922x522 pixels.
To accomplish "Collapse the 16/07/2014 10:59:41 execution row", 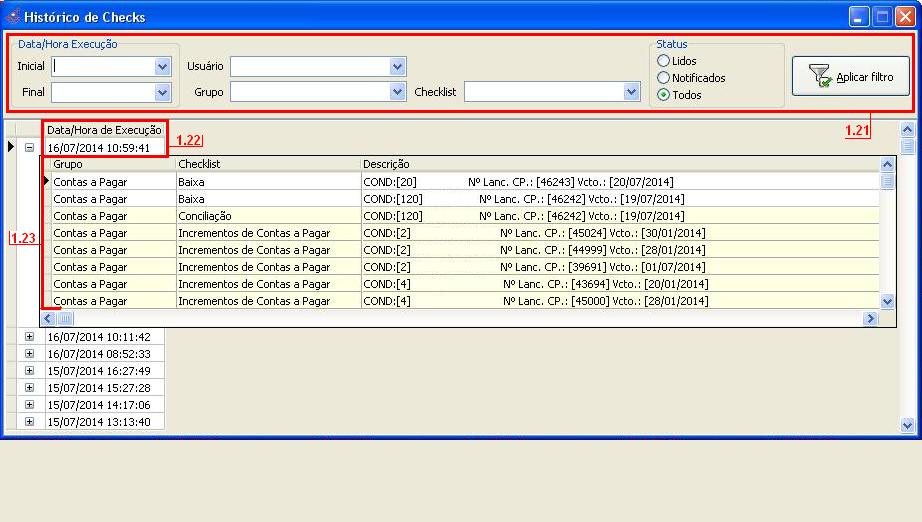I will [29, 148].
